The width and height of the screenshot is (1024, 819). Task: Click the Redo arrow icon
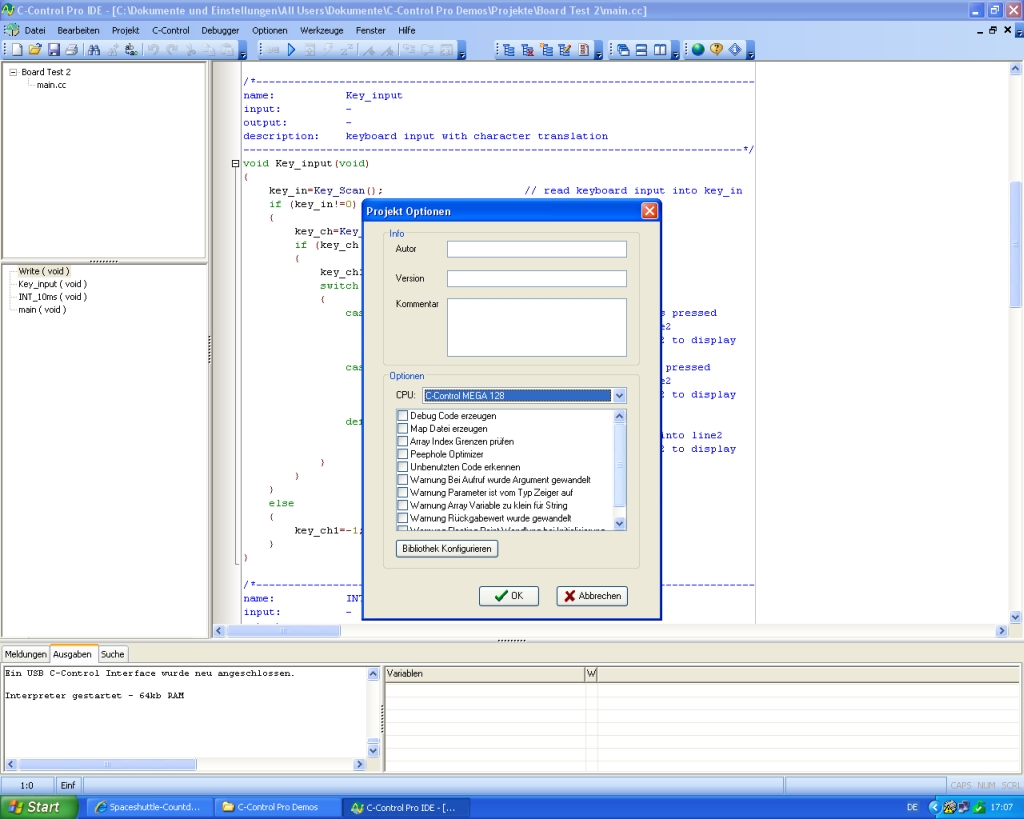click(x=172, y=50)
